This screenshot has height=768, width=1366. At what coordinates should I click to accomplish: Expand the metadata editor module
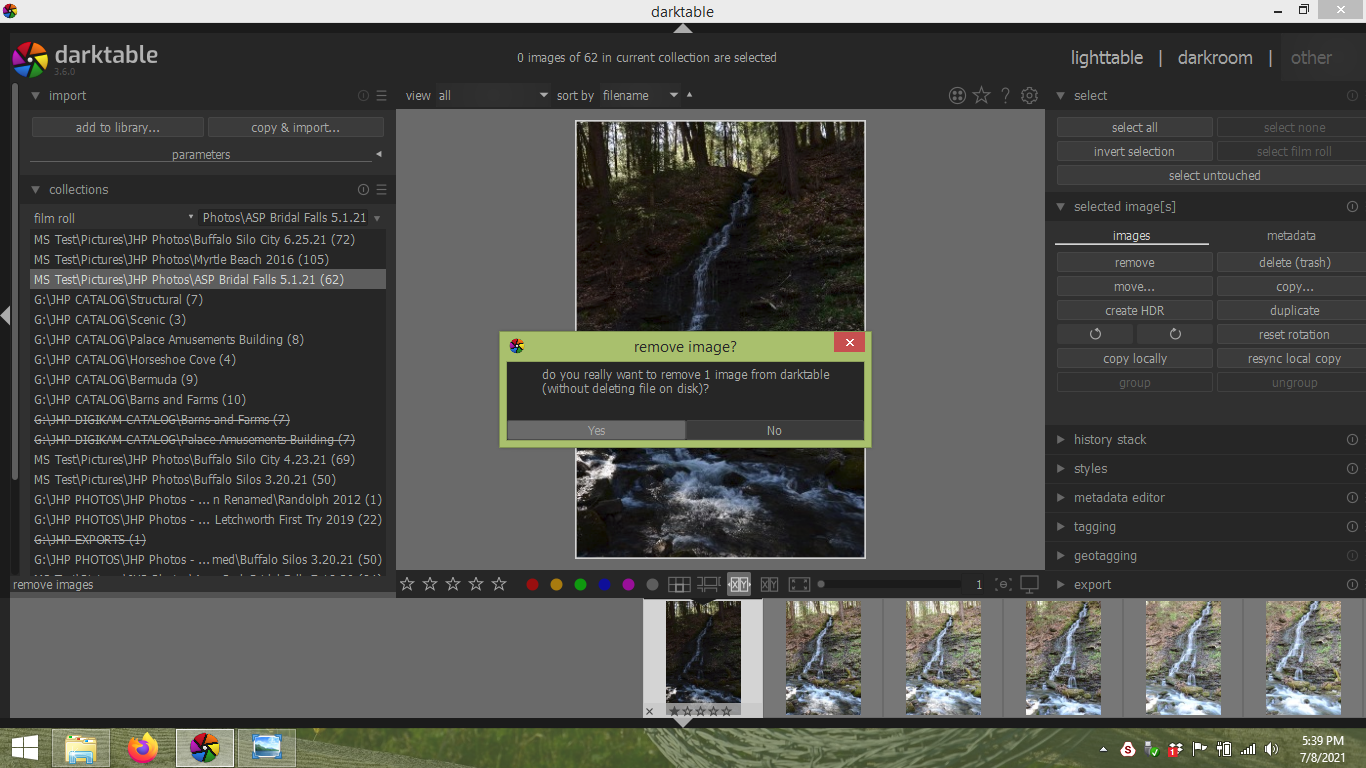click(1061, 498)
